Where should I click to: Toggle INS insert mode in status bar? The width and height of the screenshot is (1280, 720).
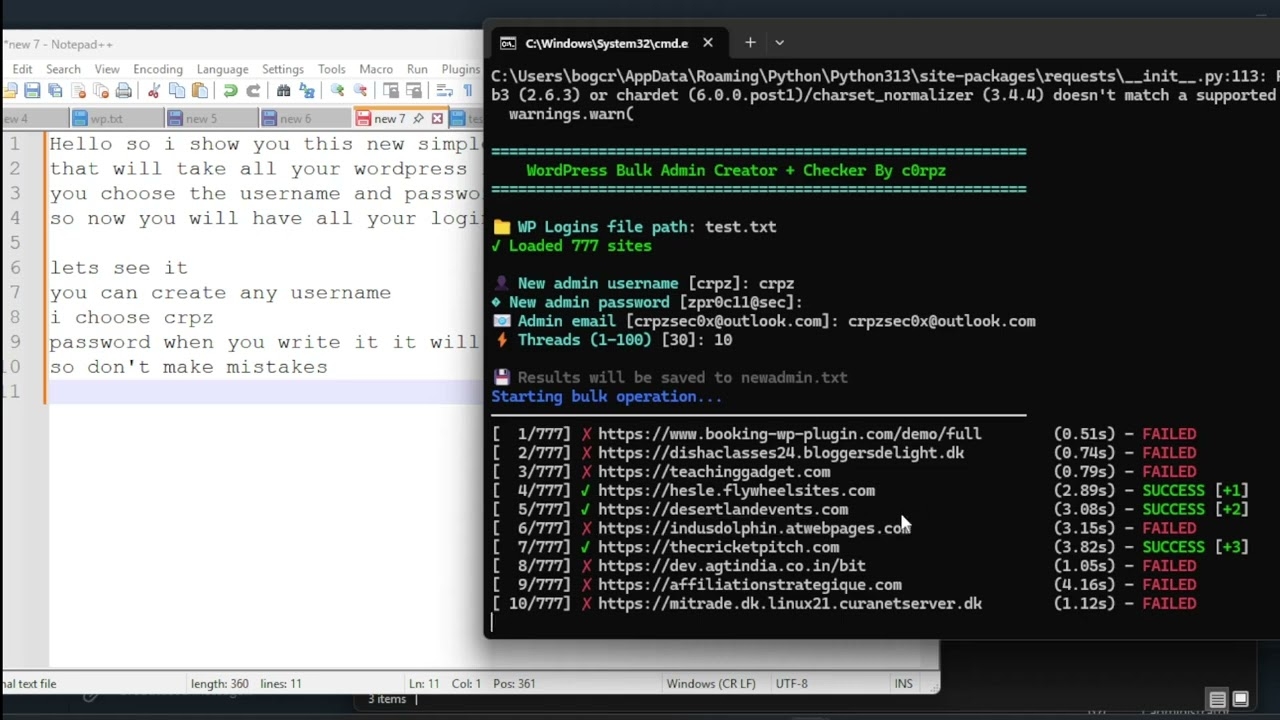(x=903, y=684)
